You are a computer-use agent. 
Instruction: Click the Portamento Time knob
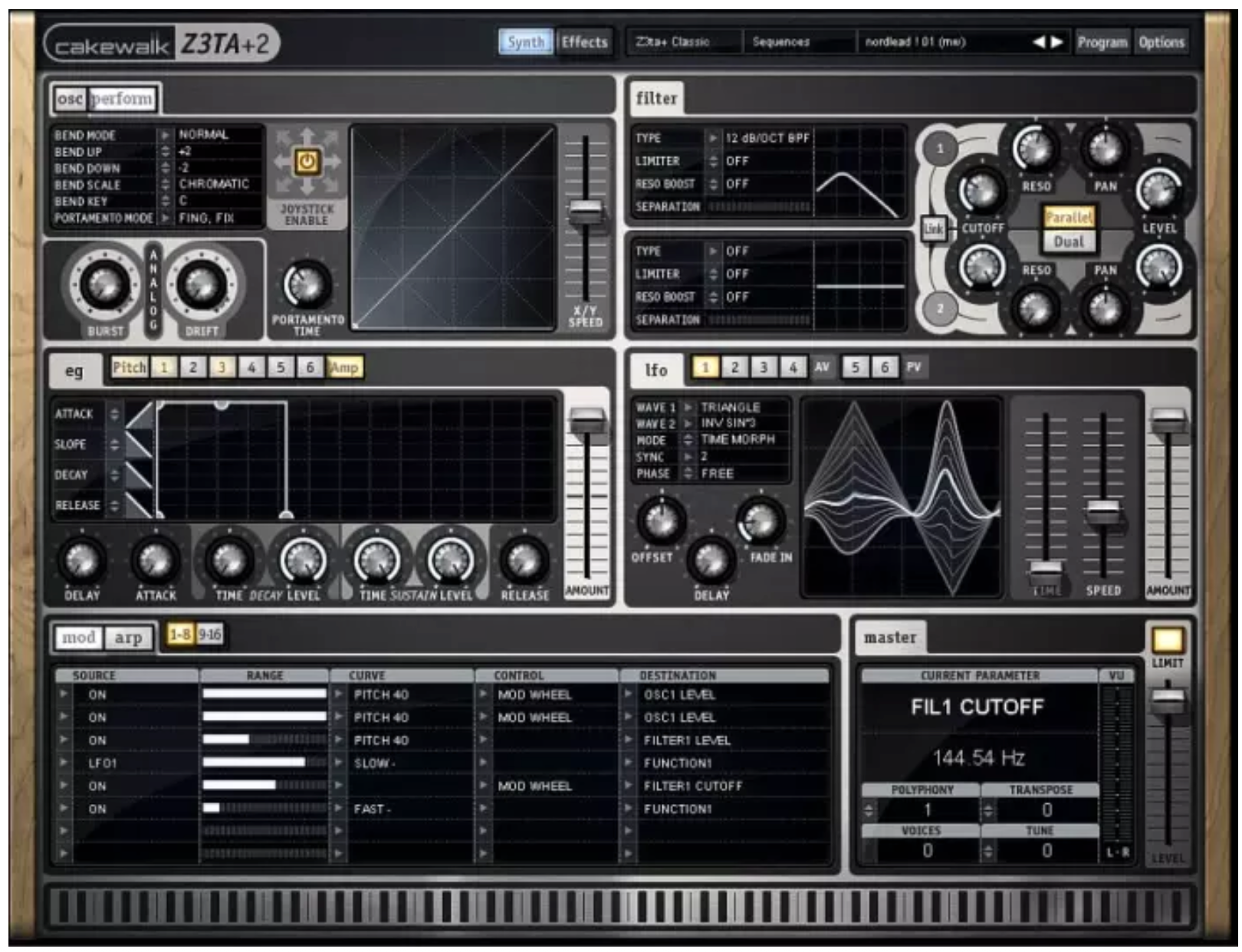click(306, 285)
